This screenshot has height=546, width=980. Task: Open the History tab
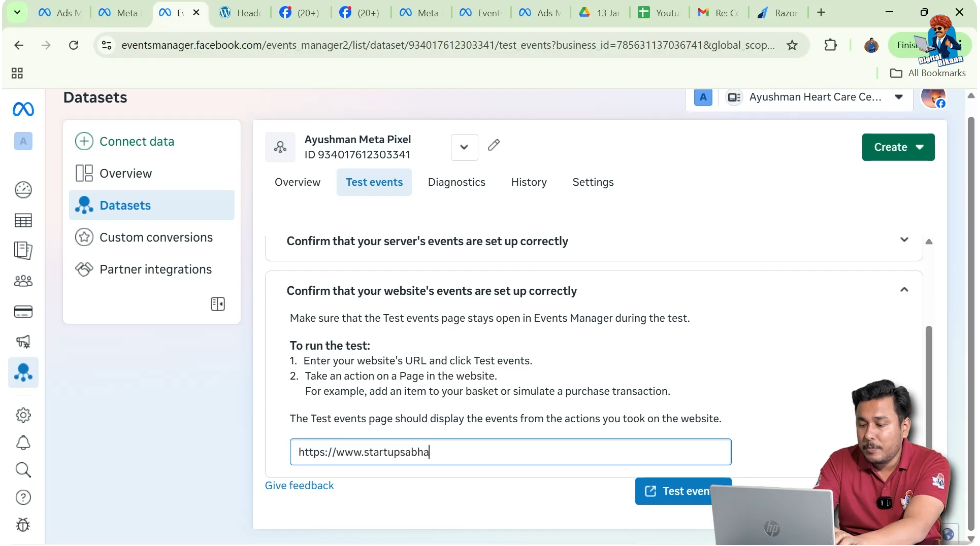(x=529, y=182)
